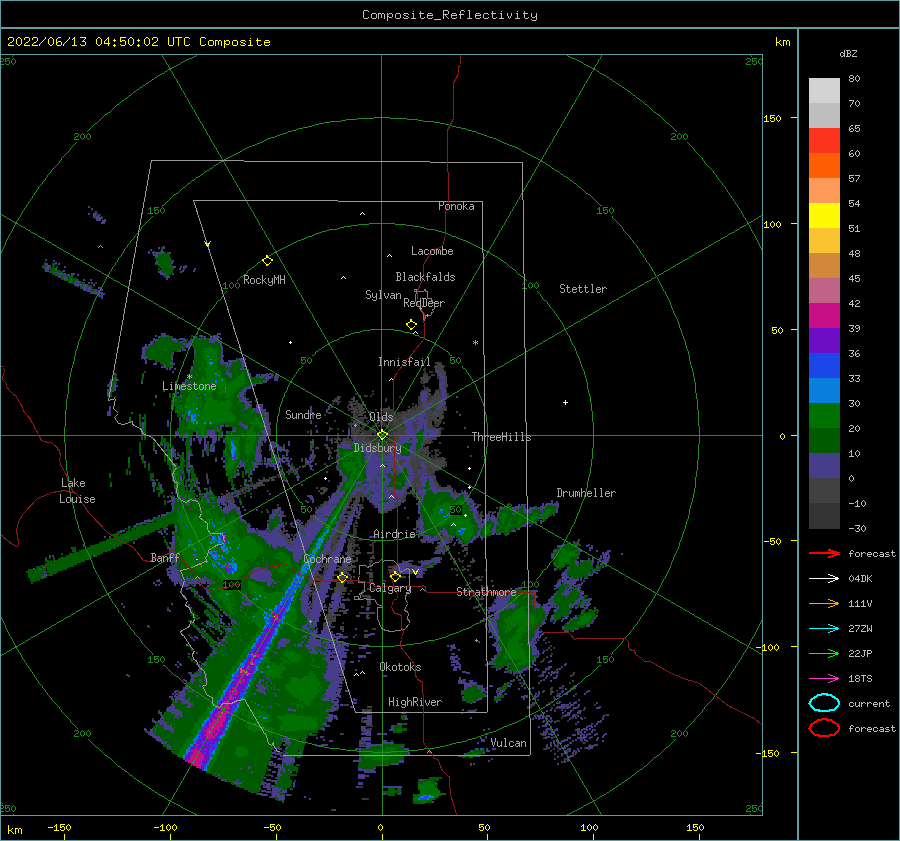
Task: Click the cyan 27ZW arrow legend
Action: [x=824, y=629]
